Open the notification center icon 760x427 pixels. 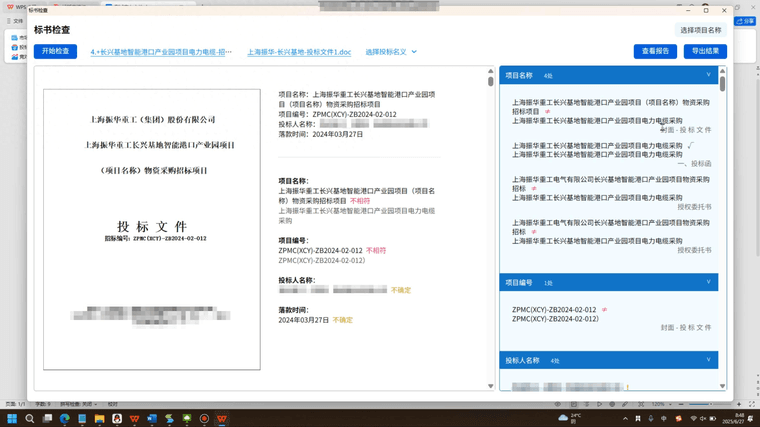click(x=751, y=419)
